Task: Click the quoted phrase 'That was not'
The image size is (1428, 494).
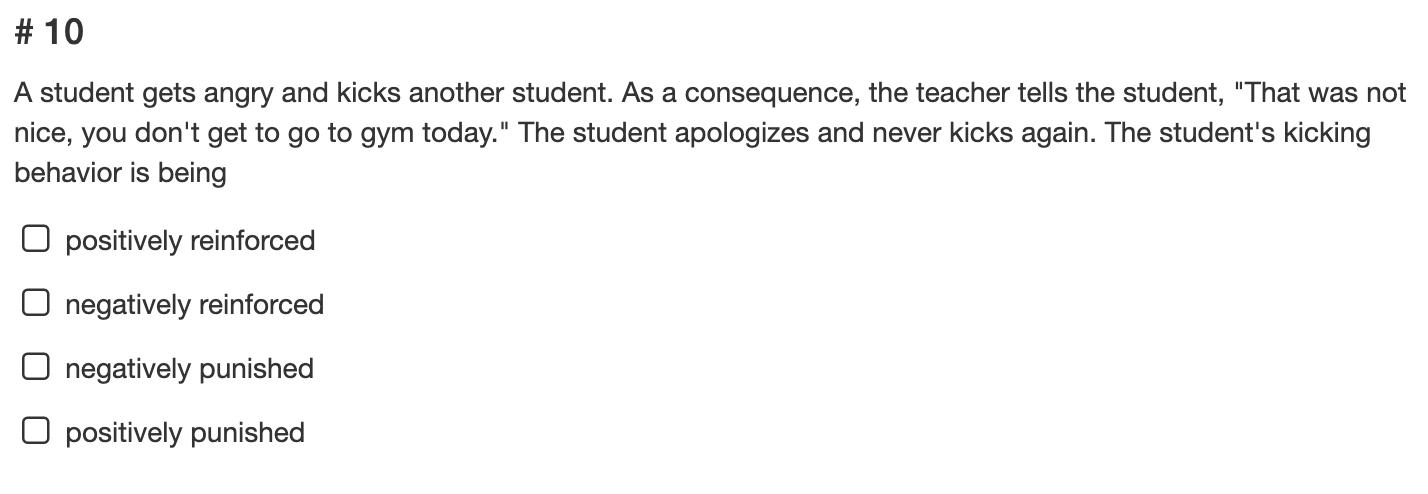Action: tap(1321, 94)
